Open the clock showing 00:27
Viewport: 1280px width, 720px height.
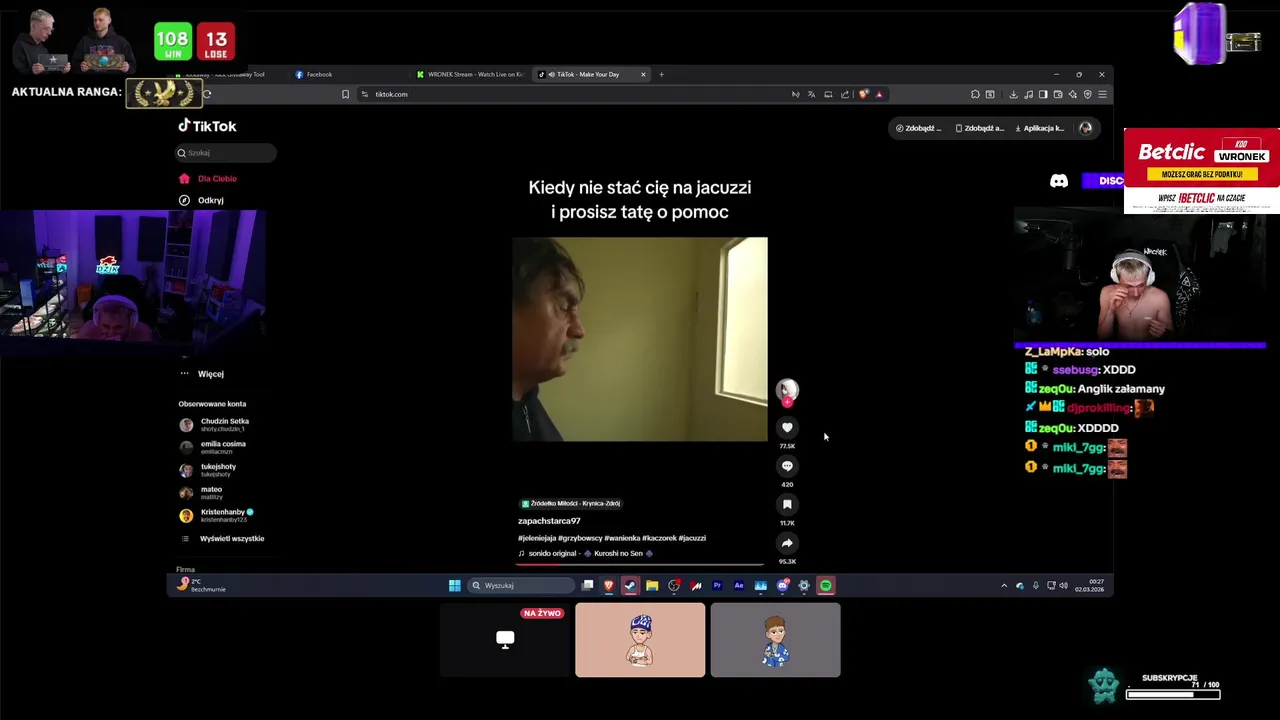tap(1090, 586)
